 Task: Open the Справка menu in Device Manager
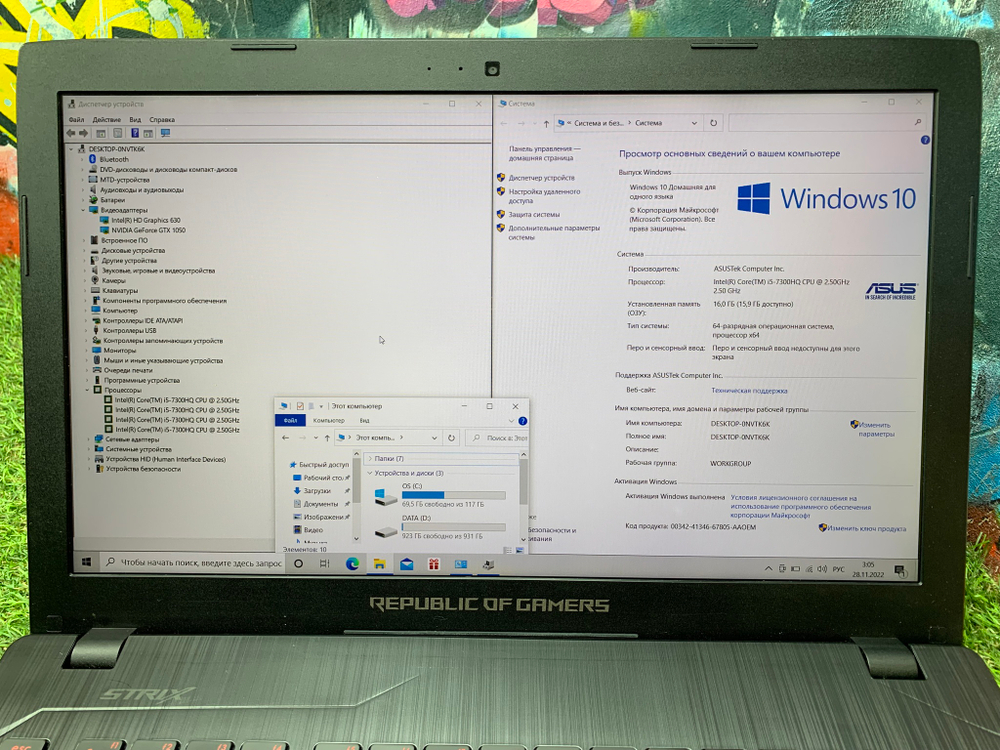pyautogui.click(x=162, y=120)
